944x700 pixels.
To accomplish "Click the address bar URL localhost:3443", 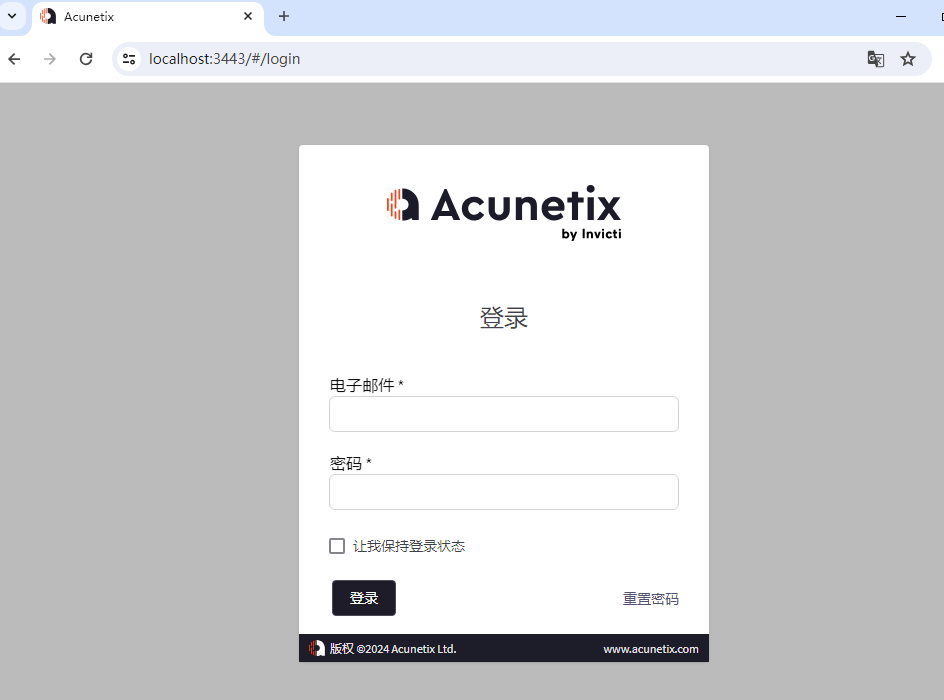I will tap(224, 59).
